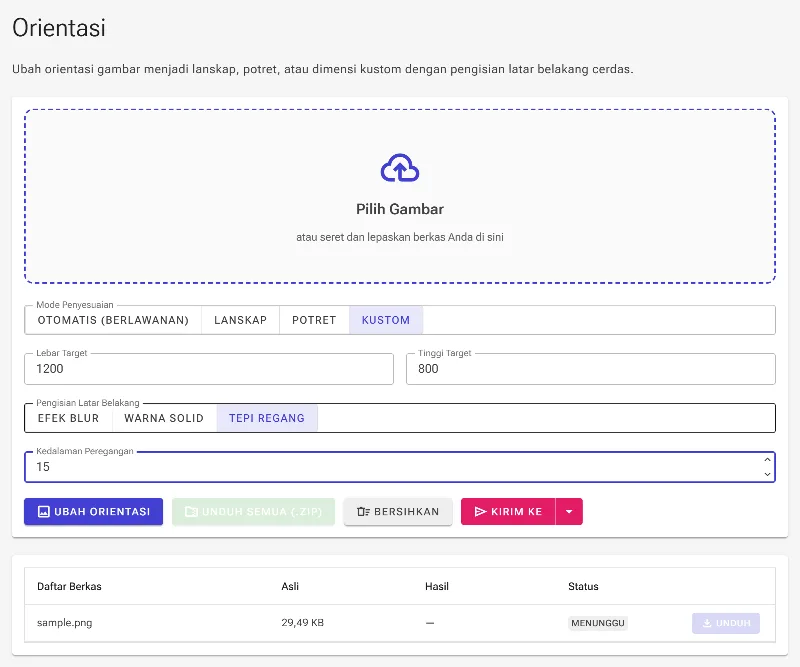
Task: Decrease Kedalaman Peregangan with down arrow
Action: (767, 474)
